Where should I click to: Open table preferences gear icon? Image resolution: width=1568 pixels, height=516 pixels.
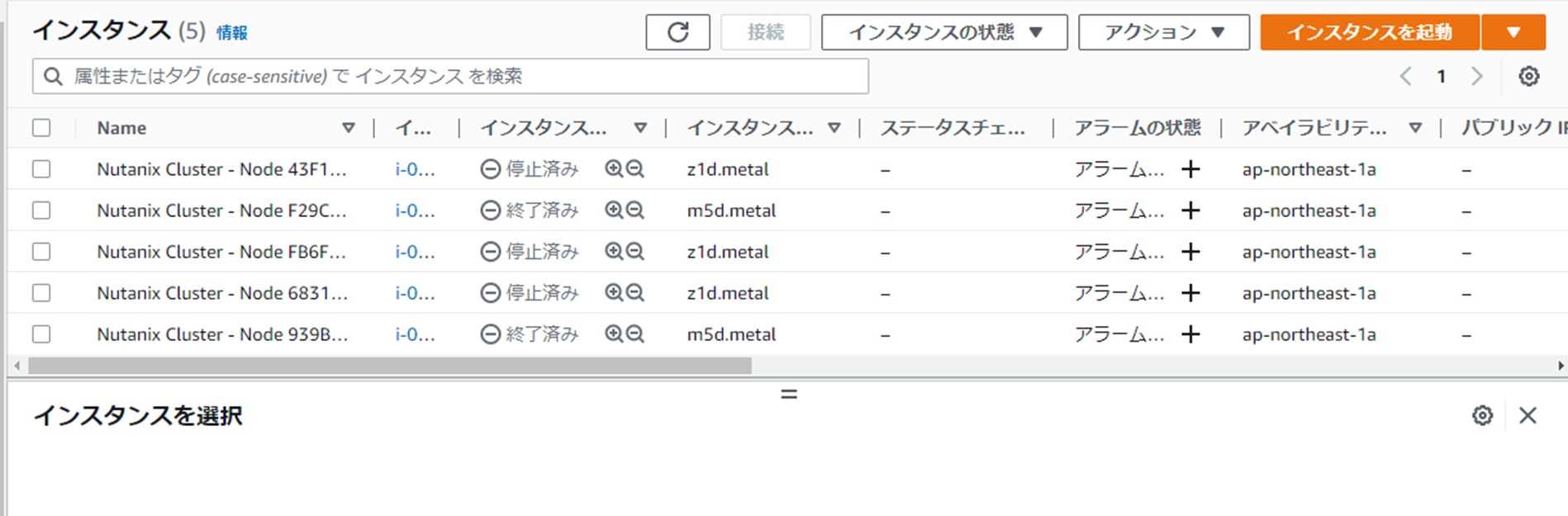(x=1529, y=77)
